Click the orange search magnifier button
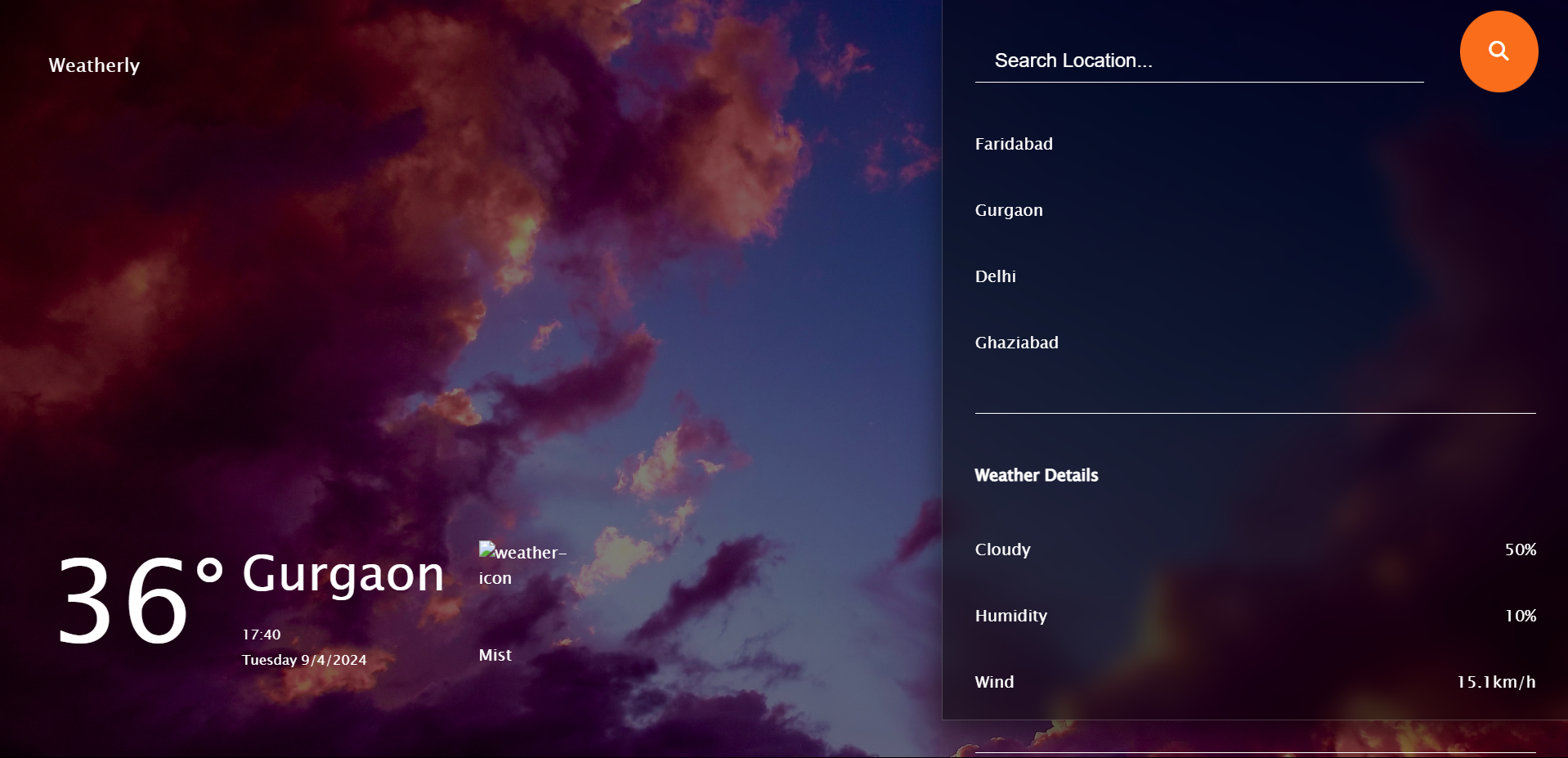 (1499, 52)
